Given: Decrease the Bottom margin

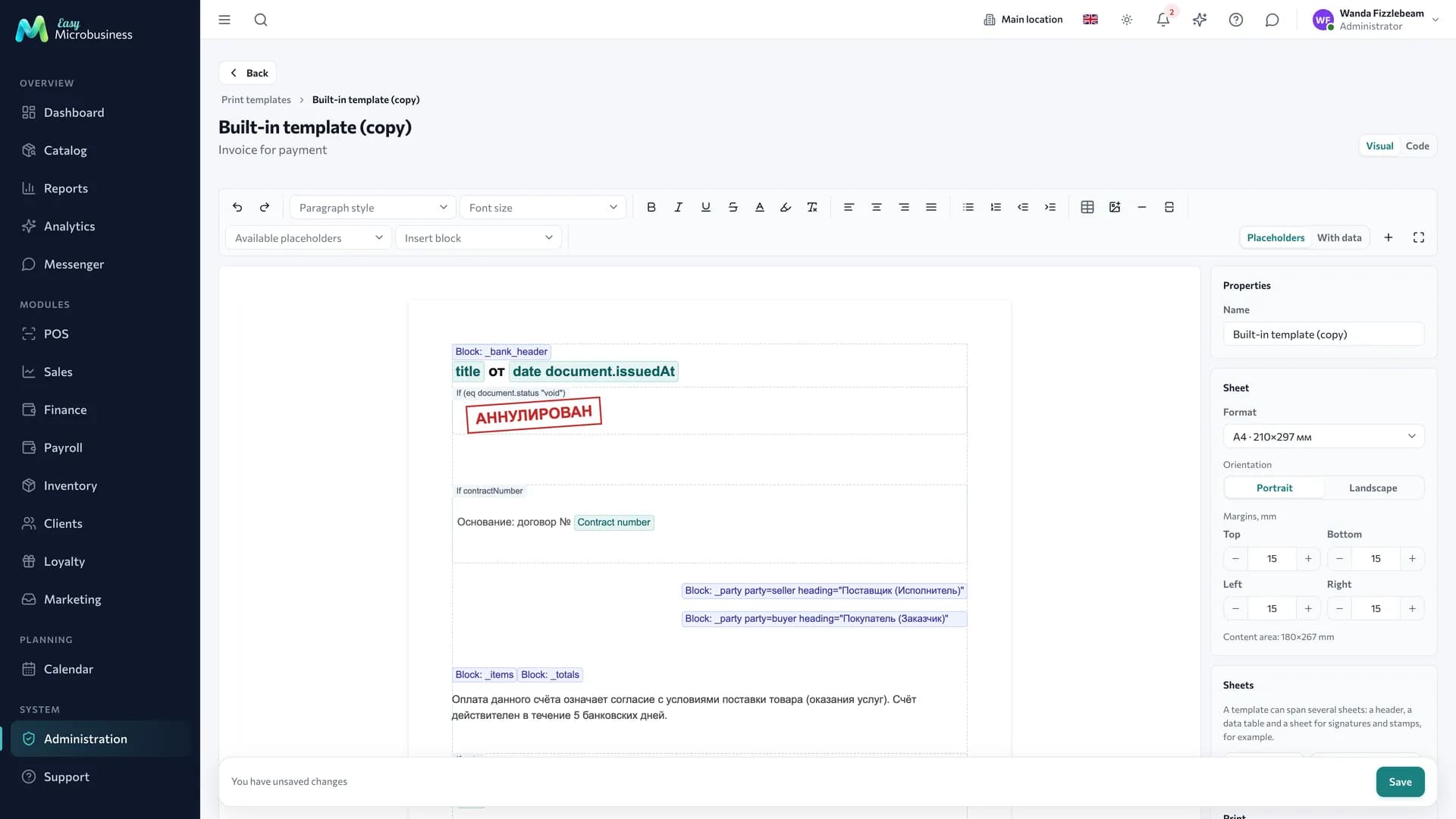Looking at the screenshot, I should (x=1339, y=559).
